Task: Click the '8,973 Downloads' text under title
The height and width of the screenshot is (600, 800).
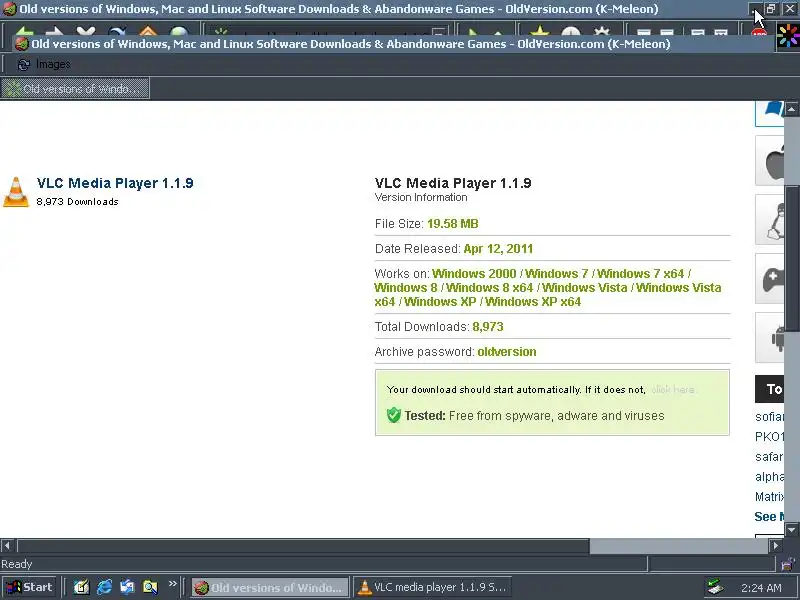Action: pos(78,202)
